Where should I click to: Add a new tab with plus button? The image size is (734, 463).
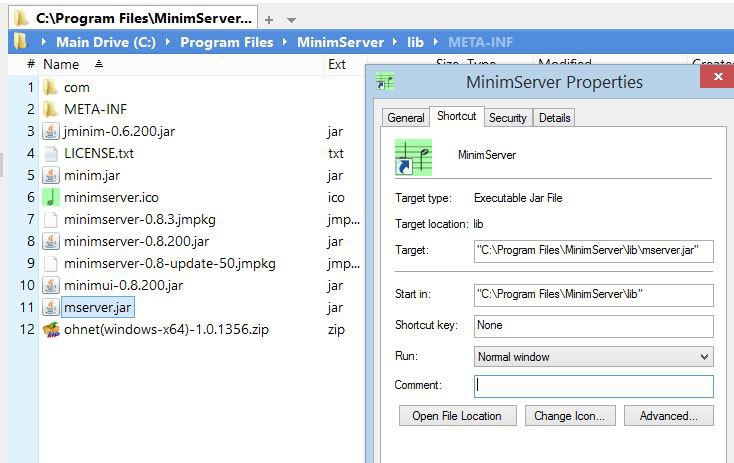pos(269,20)
